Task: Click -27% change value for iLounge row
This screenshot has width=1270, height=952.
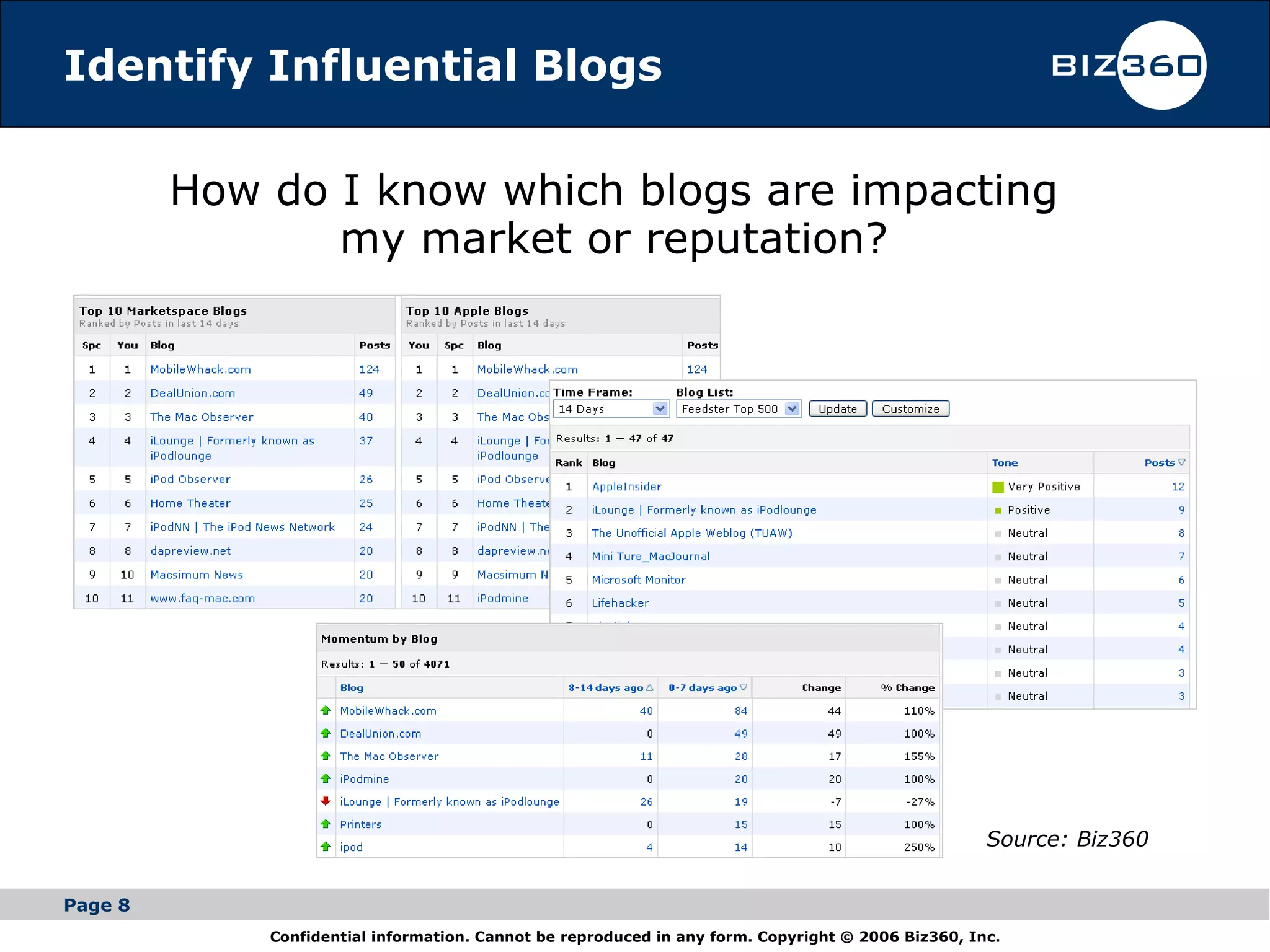Action: coord(920,802)
